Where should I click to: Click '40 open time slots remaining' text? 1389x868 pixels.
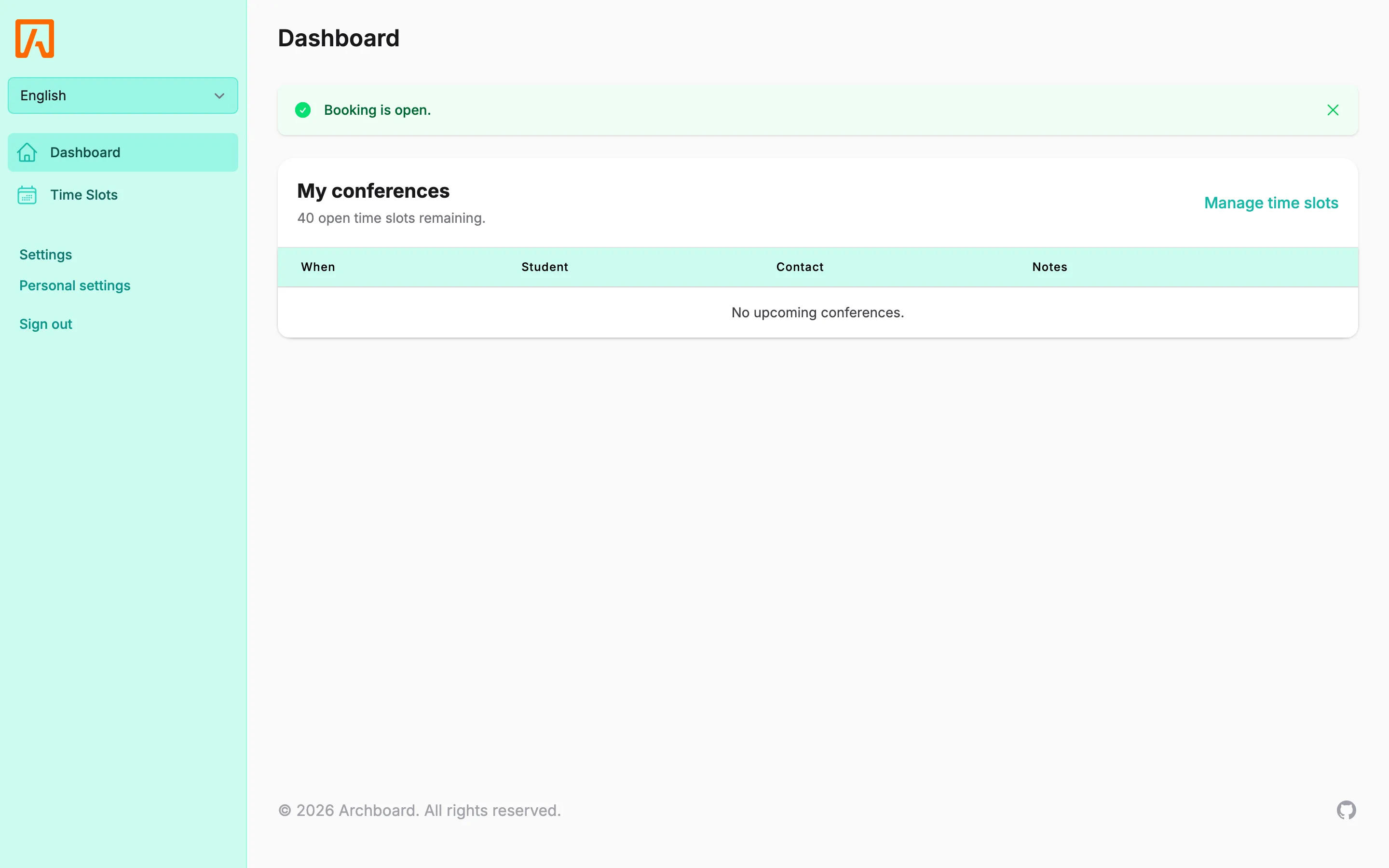[392, 218]
